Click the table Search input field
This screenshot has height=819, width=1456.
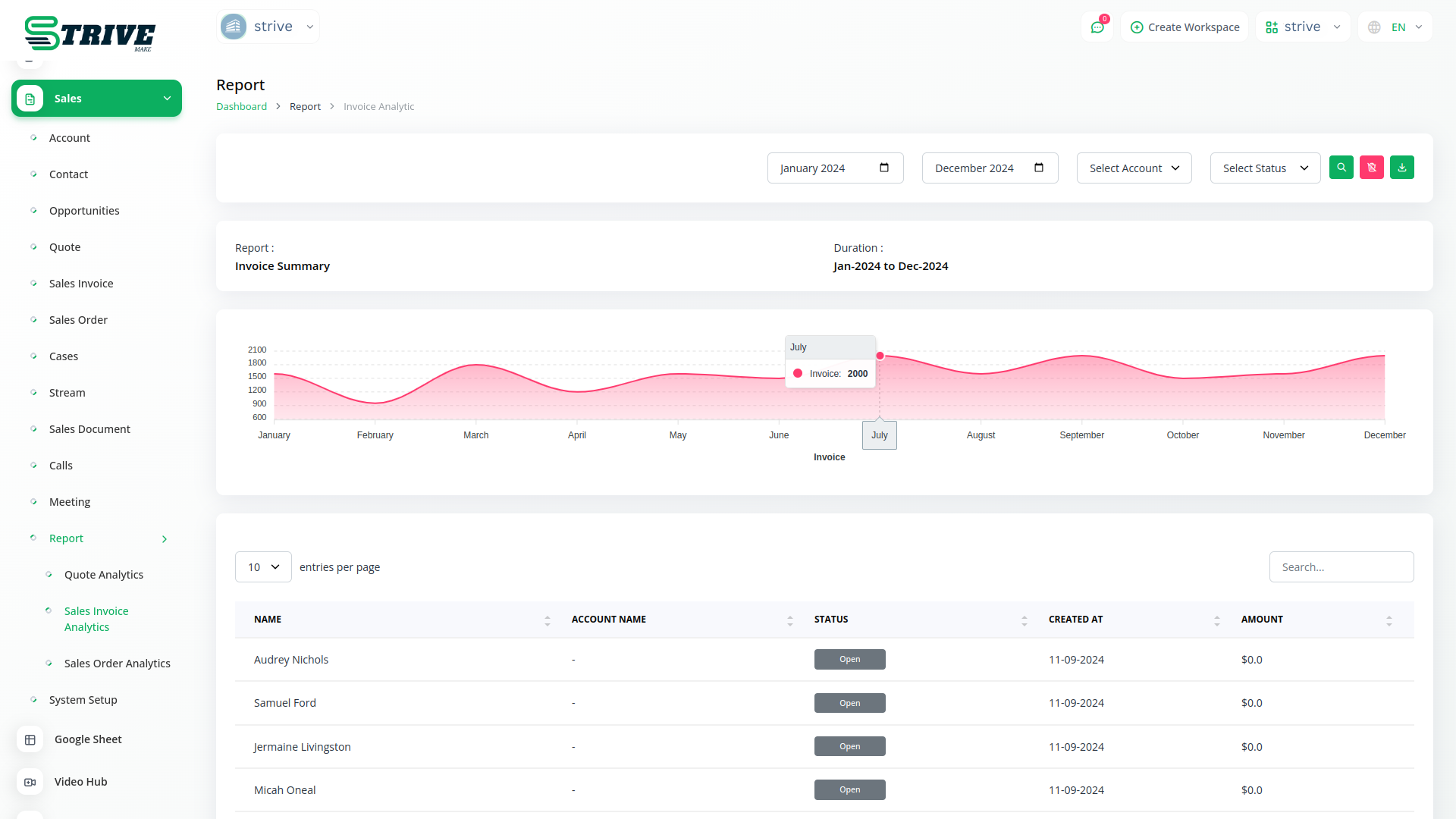point(1341,567)
